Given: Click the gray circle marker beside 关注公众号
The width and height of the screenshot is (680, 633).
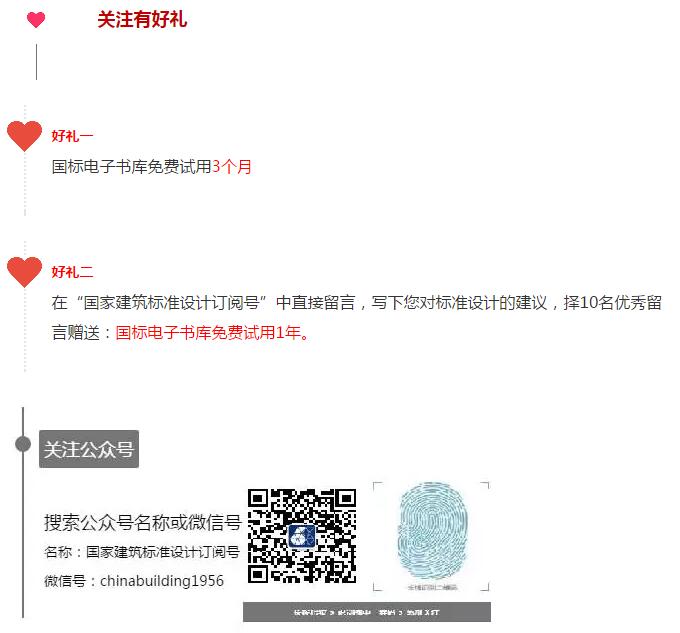Looking at the screenshot, I should click(23, 444).
